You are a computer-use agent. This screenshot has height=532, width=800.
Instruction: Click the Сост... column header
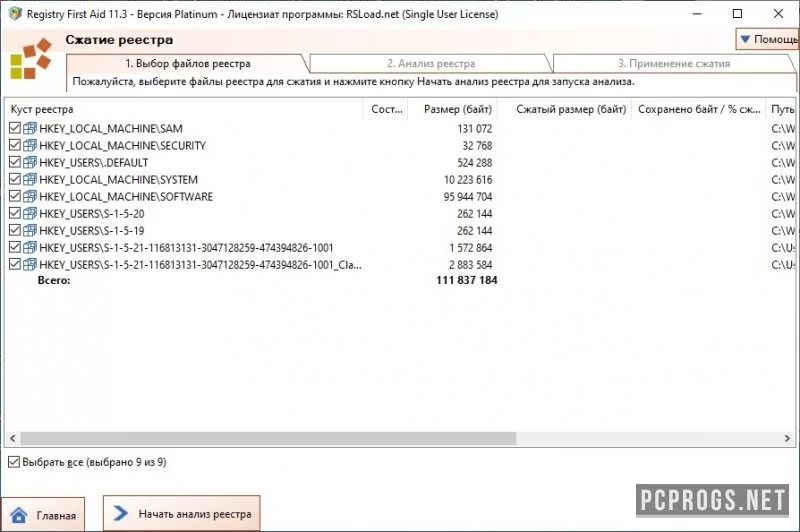(x=386, y=109)
